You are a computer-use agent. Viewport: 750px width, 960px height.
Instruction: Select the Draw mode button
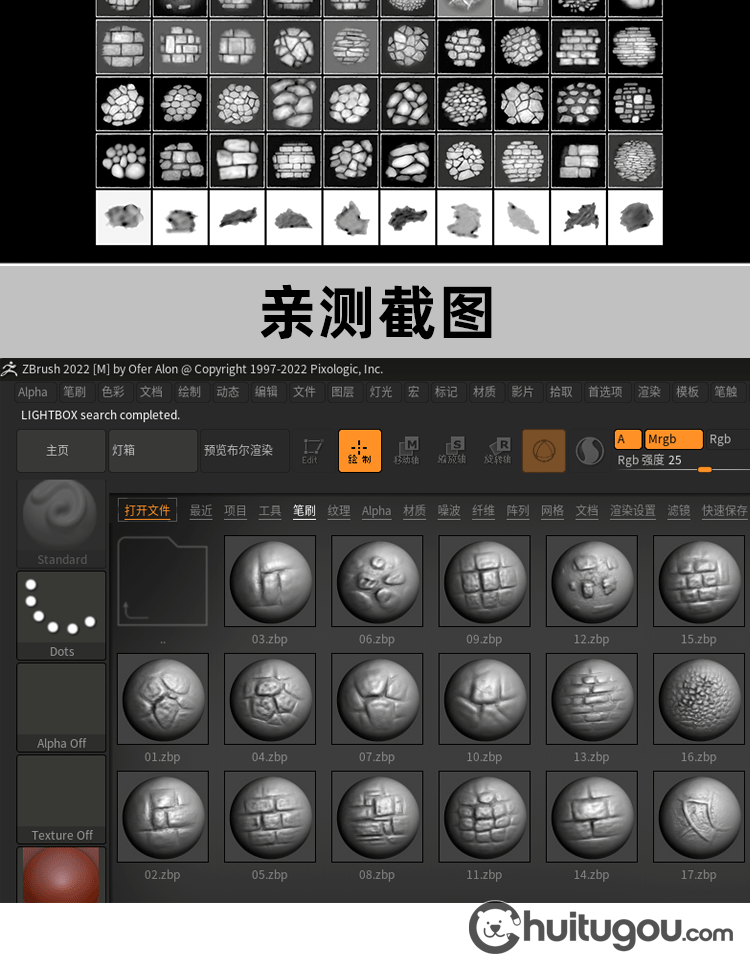[360, 451]
